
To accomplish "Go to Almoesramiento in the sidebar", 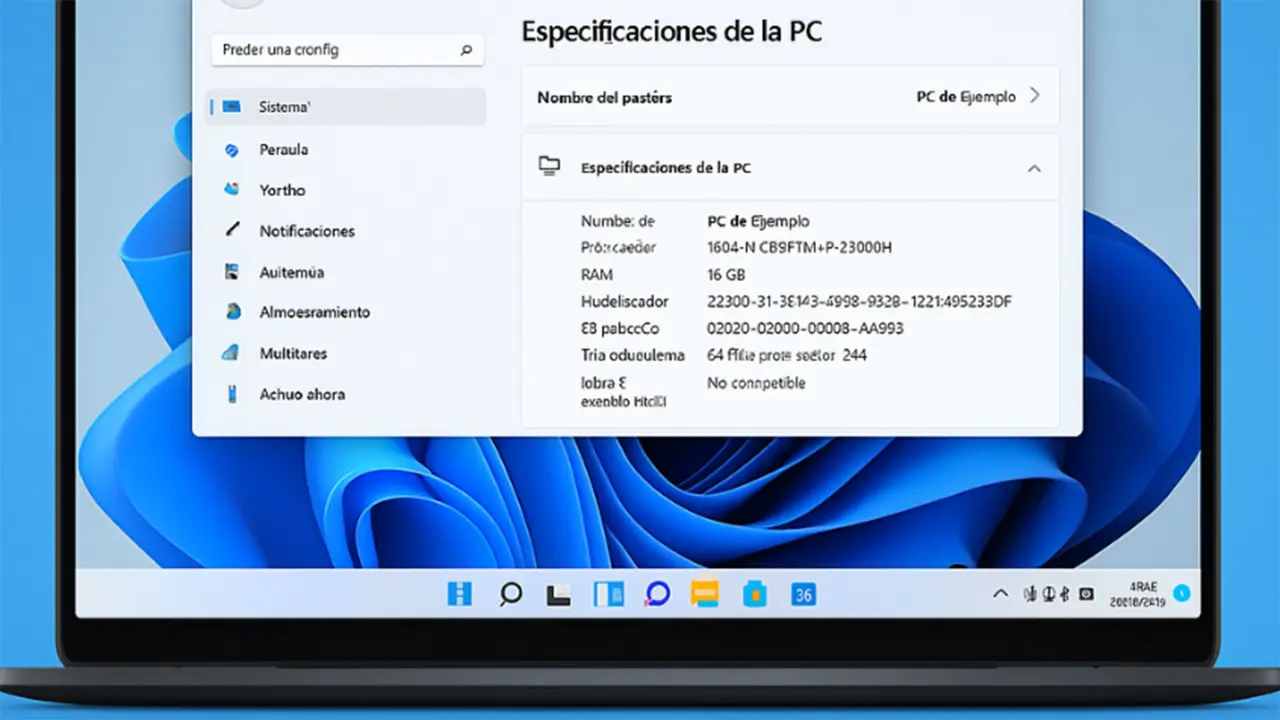I will click(x=314, y=312).
